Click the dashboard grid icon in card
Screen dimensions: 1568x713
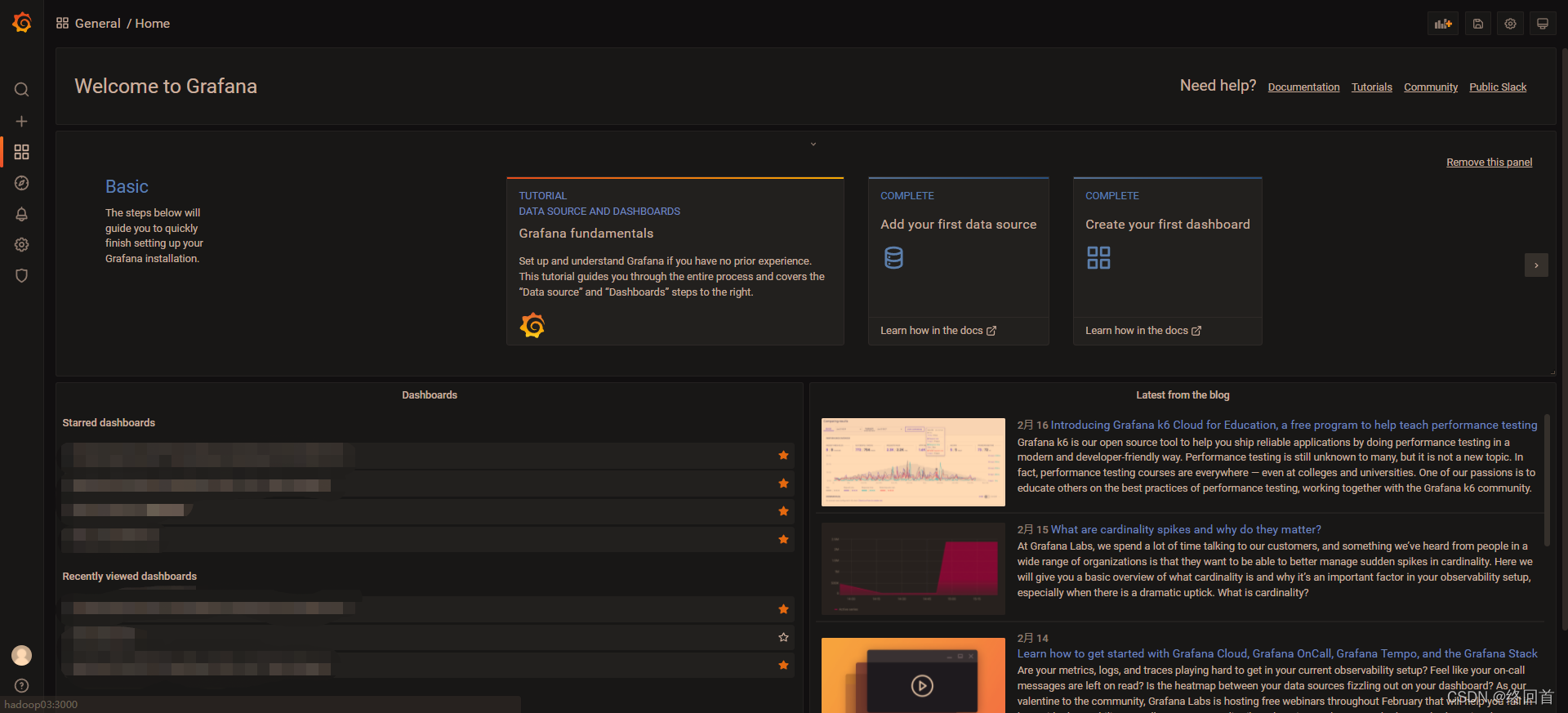pyautogui.click(x=1098, y=258)
